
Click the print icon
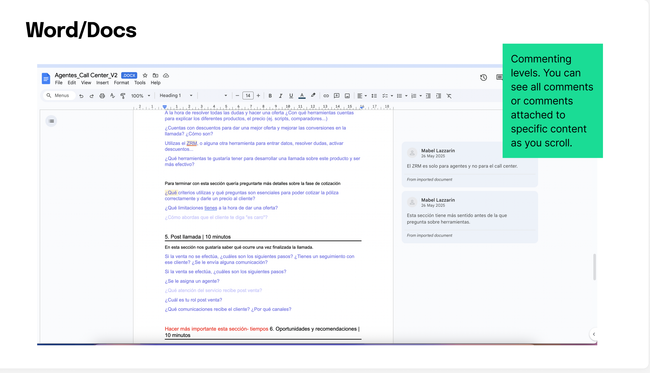point(102,96)
